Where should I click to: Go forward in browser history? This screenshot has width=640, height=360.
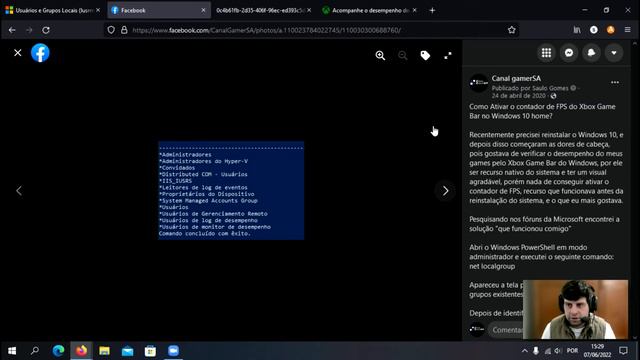pos(29,30)
